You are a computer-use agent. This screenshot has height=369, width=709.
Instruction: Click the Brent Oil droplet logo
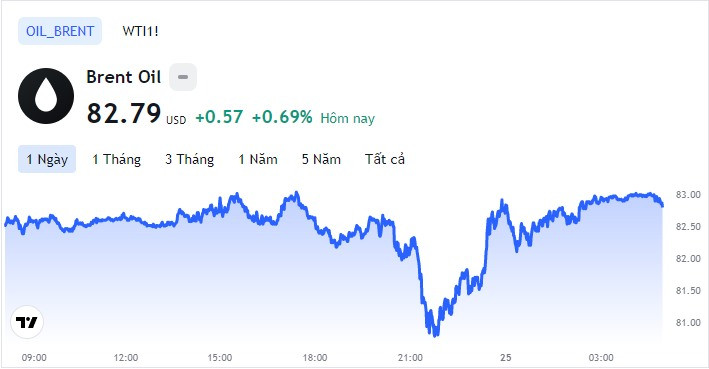(x=46, y=96)
